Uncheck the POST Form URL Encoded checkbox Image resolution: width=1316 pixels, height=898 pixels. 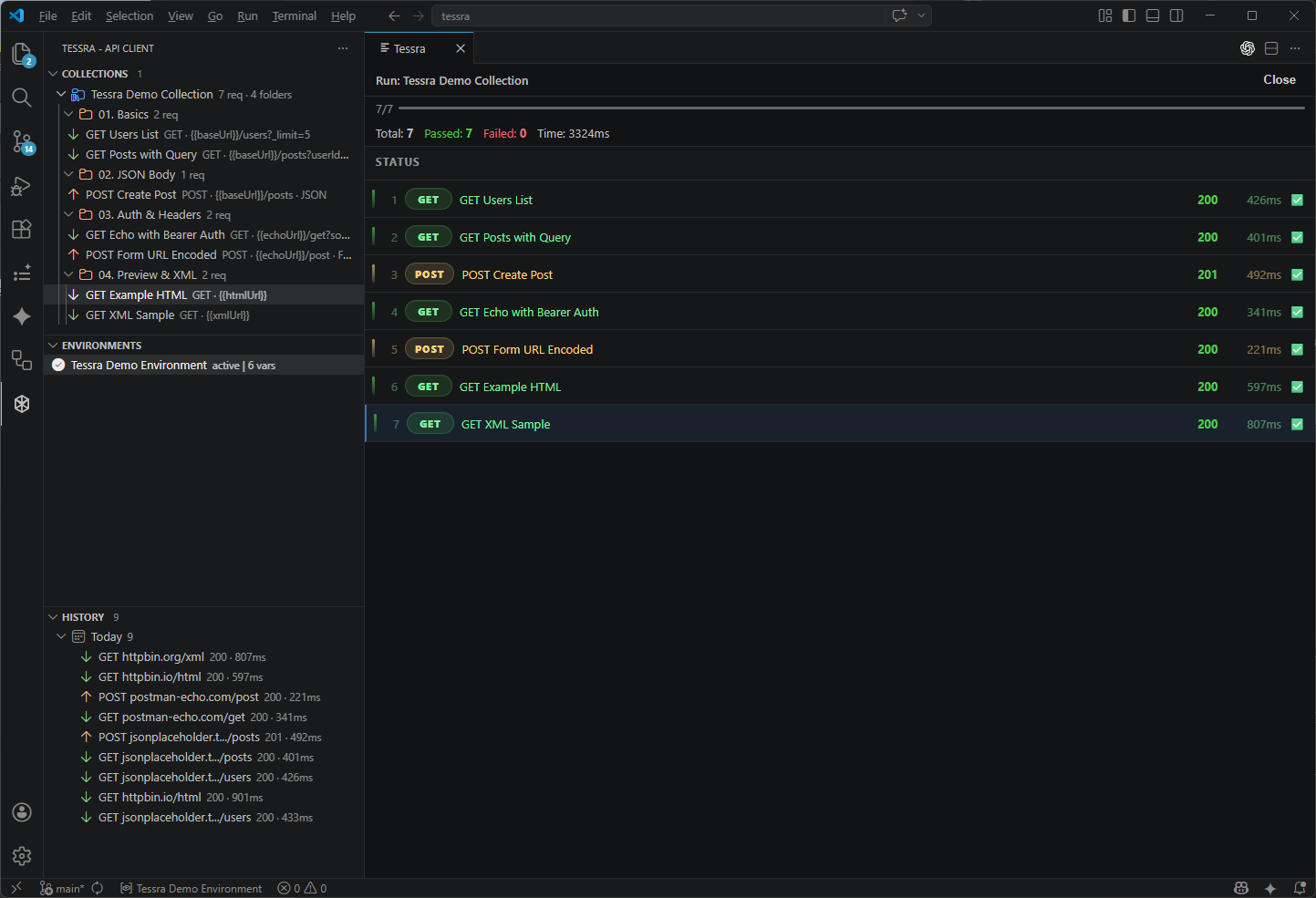1297,349
